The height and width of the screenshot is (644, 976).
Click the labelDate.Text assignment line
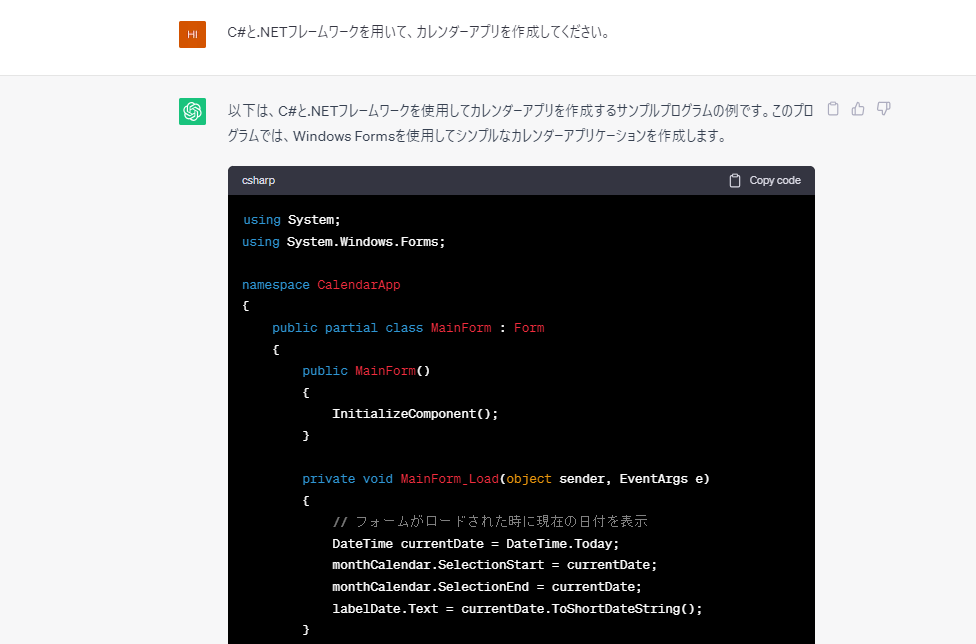click(x=517, y=609)
